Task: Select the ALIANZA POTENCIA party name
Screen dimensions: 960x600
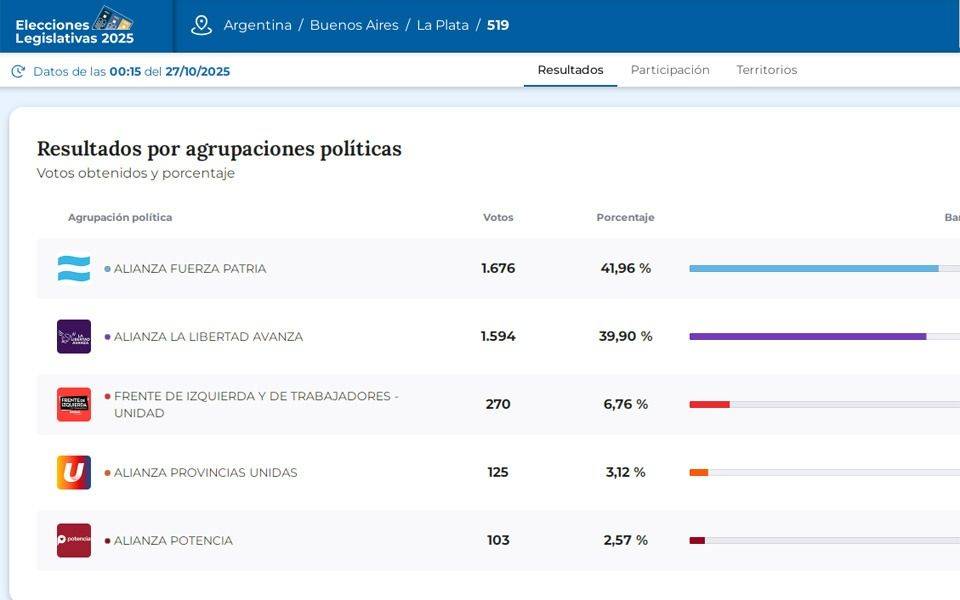Action: pyautogui.click(x=173, y=540)
